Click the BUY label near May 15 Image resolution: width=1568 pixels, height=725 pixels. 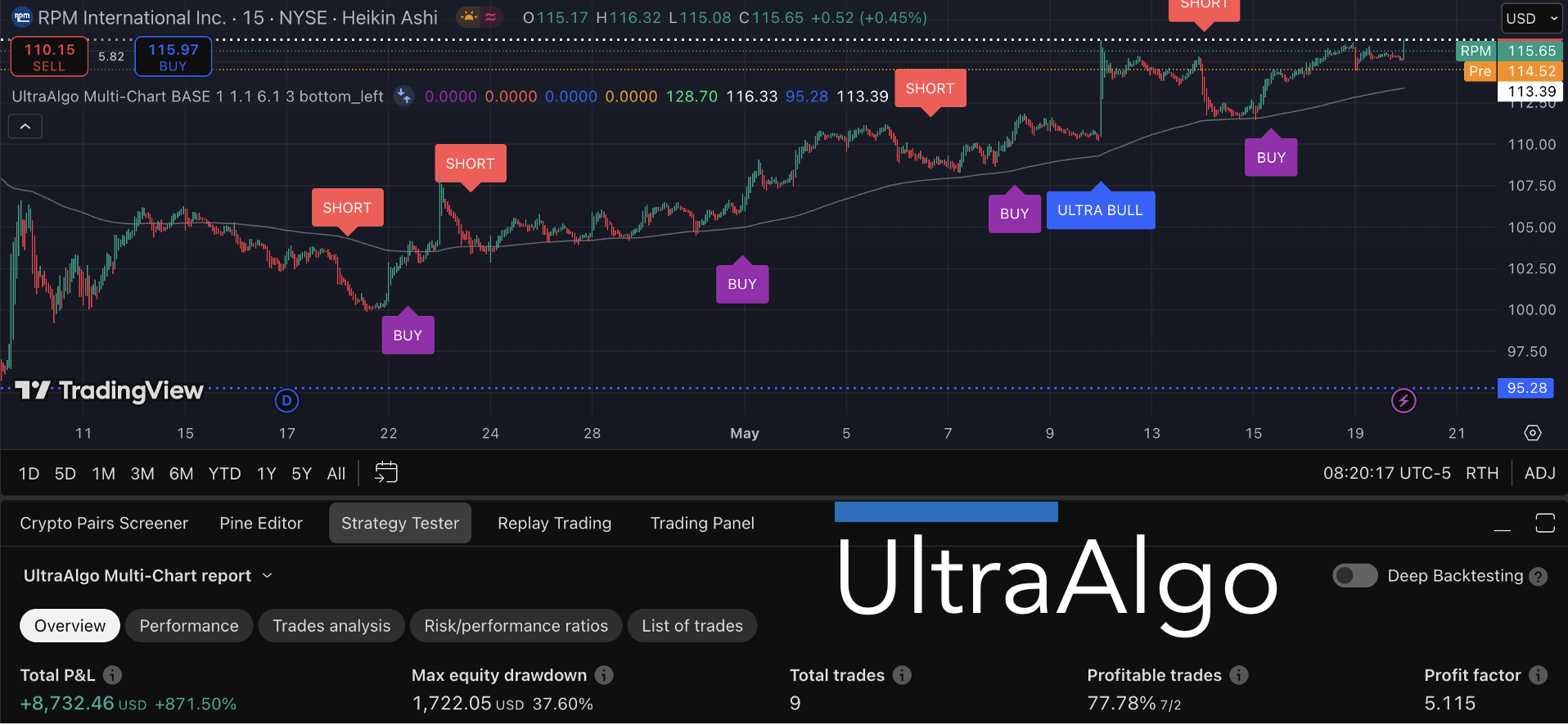[x=1271, y=157]
